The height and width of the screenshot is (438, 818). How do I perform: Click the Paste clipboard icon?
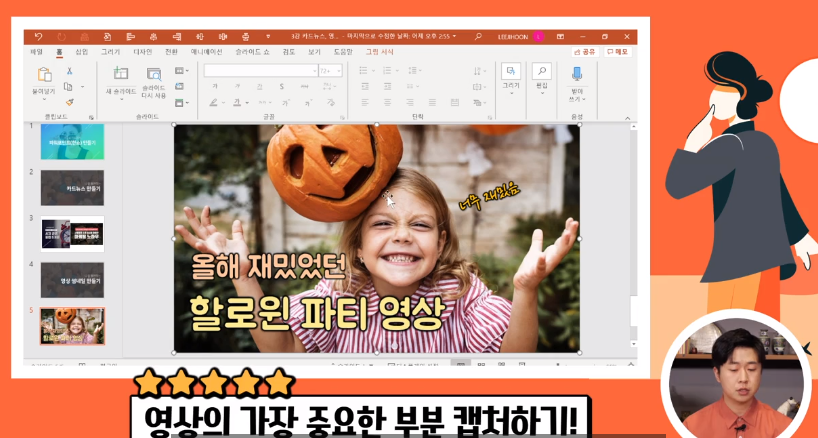[44, 75]
